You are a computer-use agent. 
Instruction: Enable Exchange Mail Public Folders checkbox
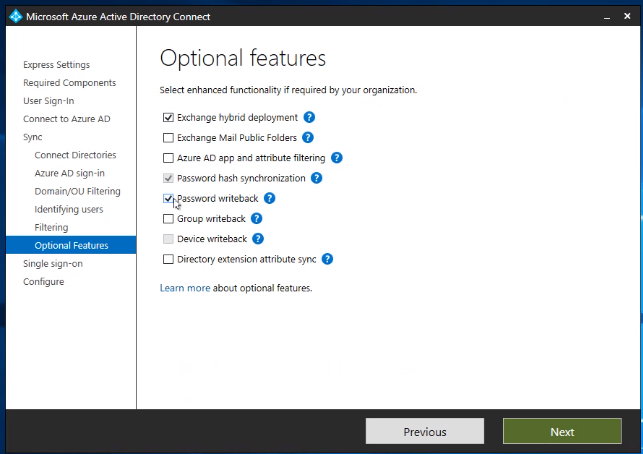(x=168, y=138)
